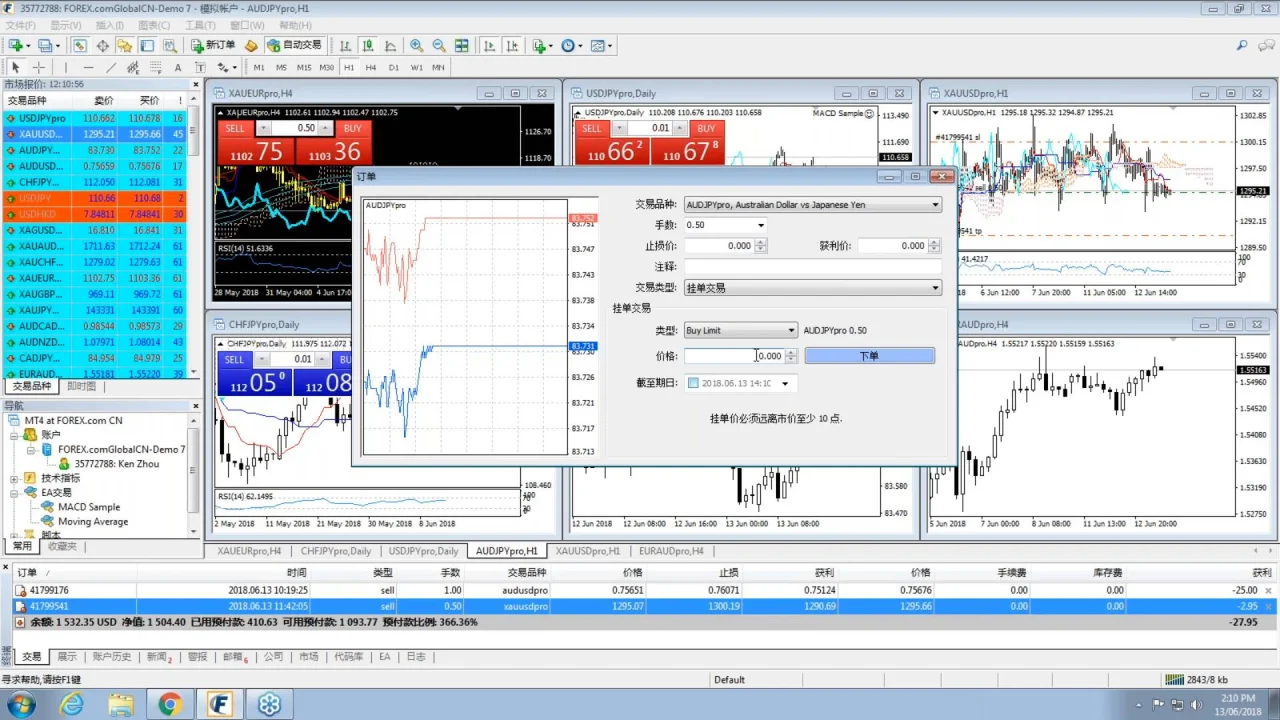The image size is (1280, 720).
Task: Click the 新订单 new order button
Action: [x=211, y=45]
